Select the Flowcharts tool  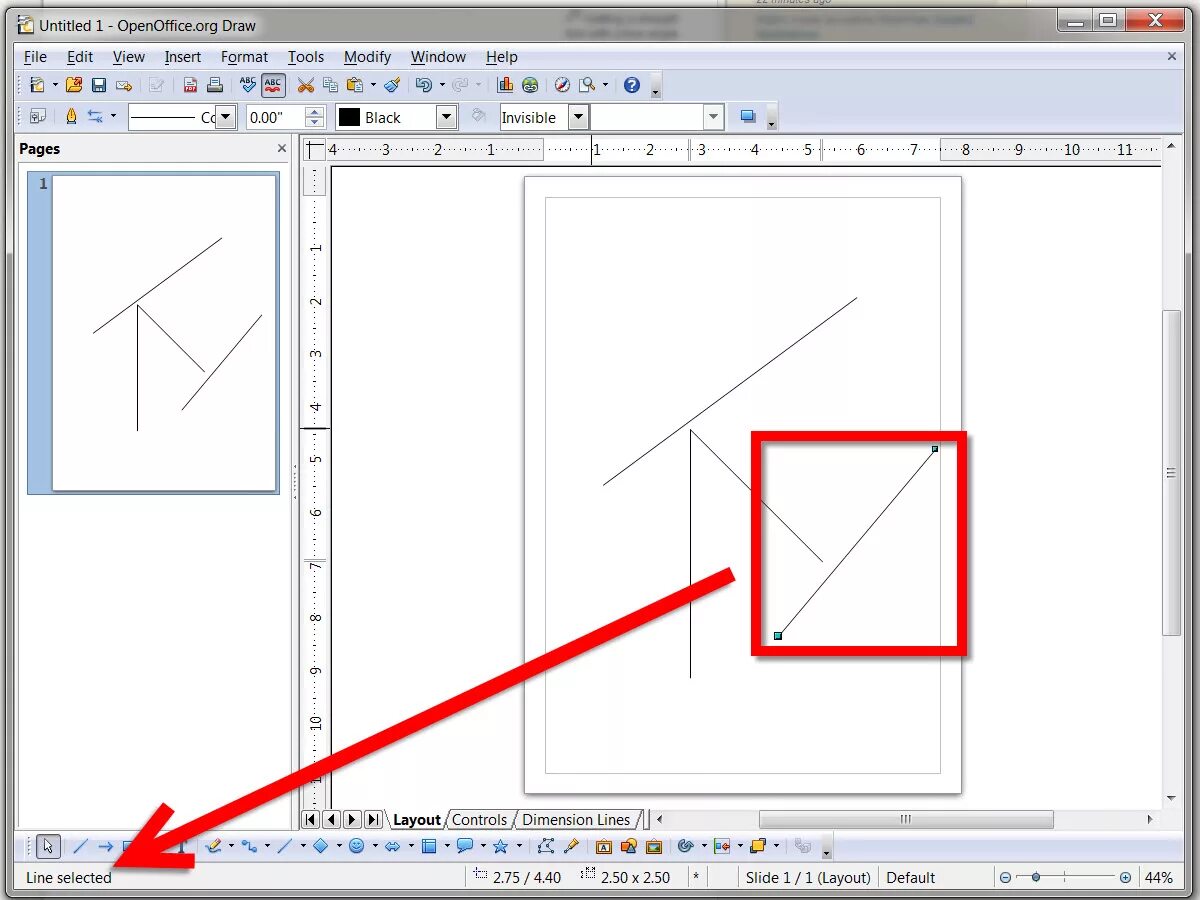pos(429,846)
